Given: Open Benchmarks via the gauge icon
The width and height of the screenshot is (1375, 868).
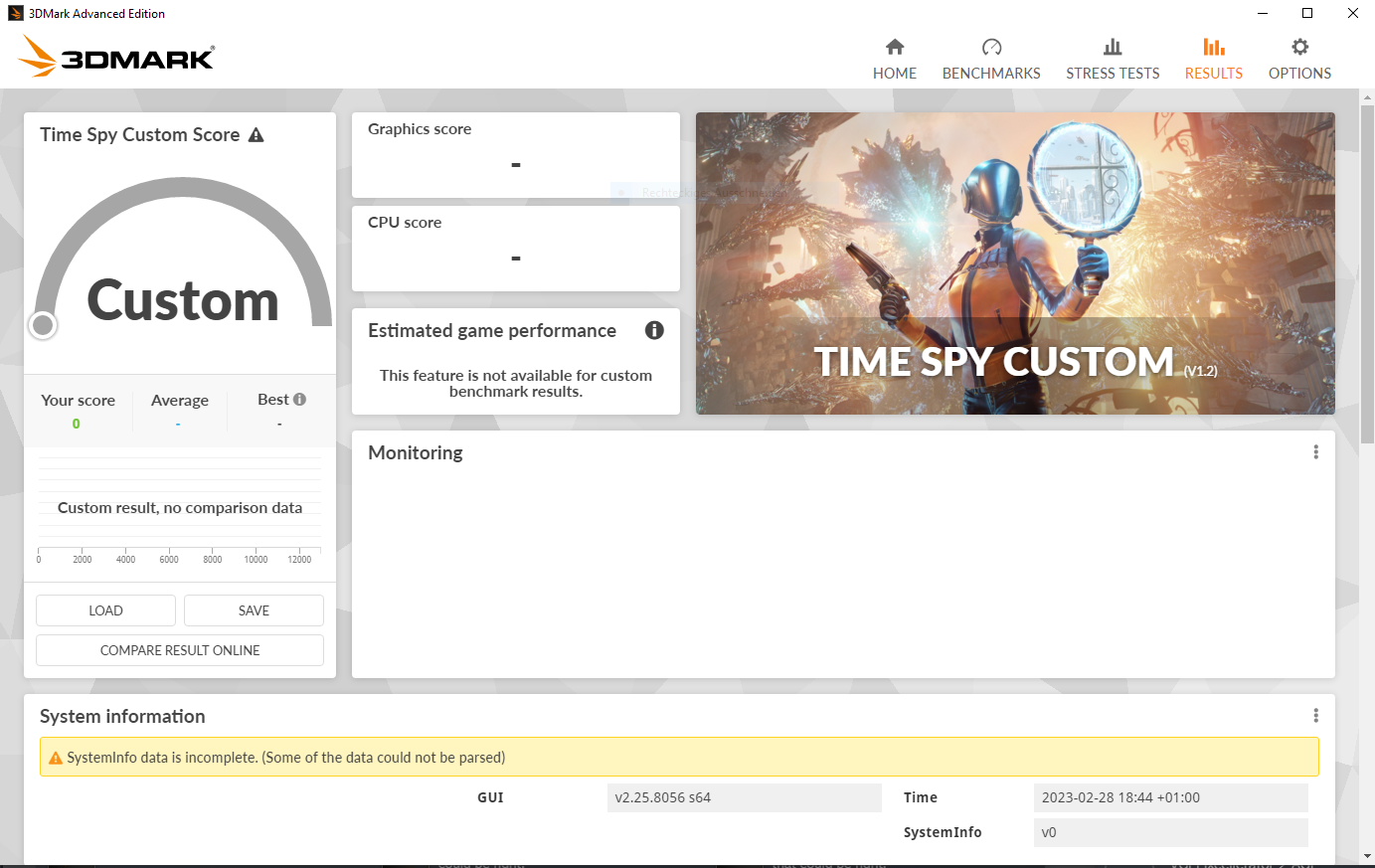Looking at the screenshot, I should [991, 47].
